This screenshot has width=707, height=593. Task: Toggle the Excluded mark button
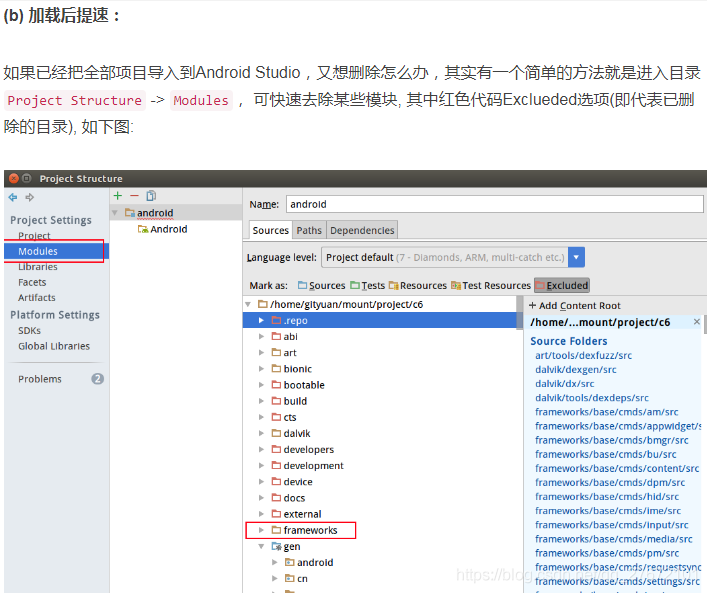click(562, 285)
